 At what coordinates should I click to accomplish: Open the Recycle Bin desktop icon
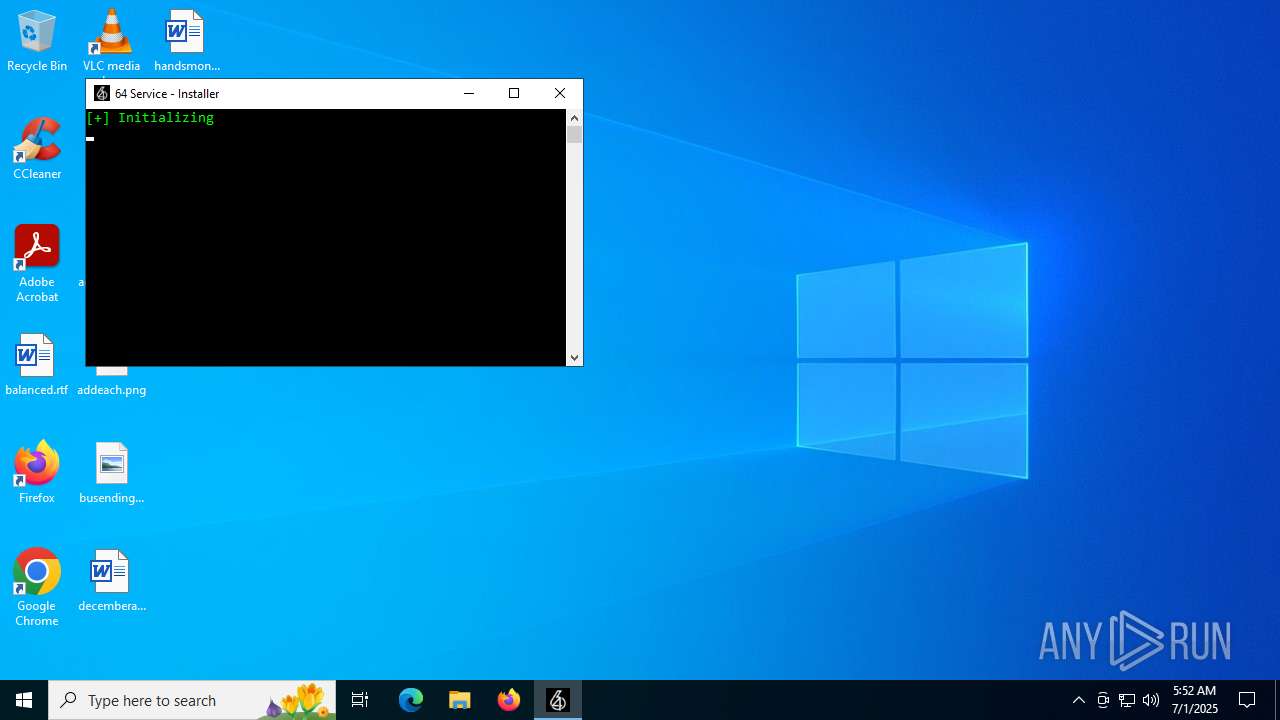pyautogui.click(x=37, y=41)
